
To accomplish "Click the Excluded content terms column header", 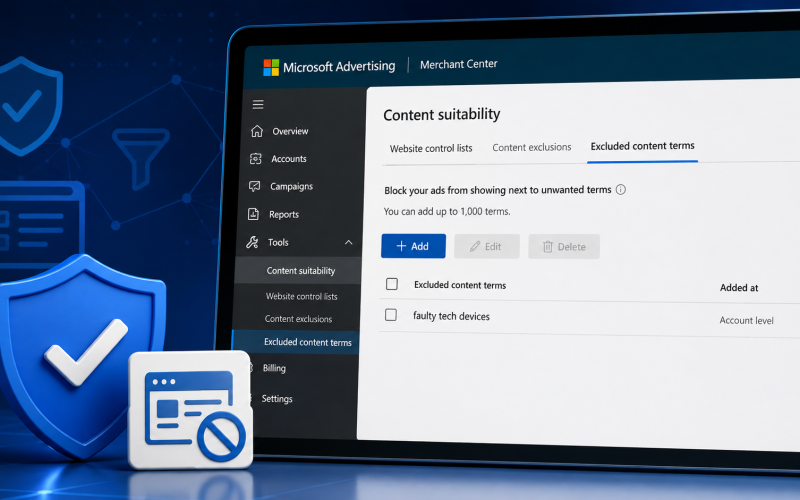I will 460,285.
